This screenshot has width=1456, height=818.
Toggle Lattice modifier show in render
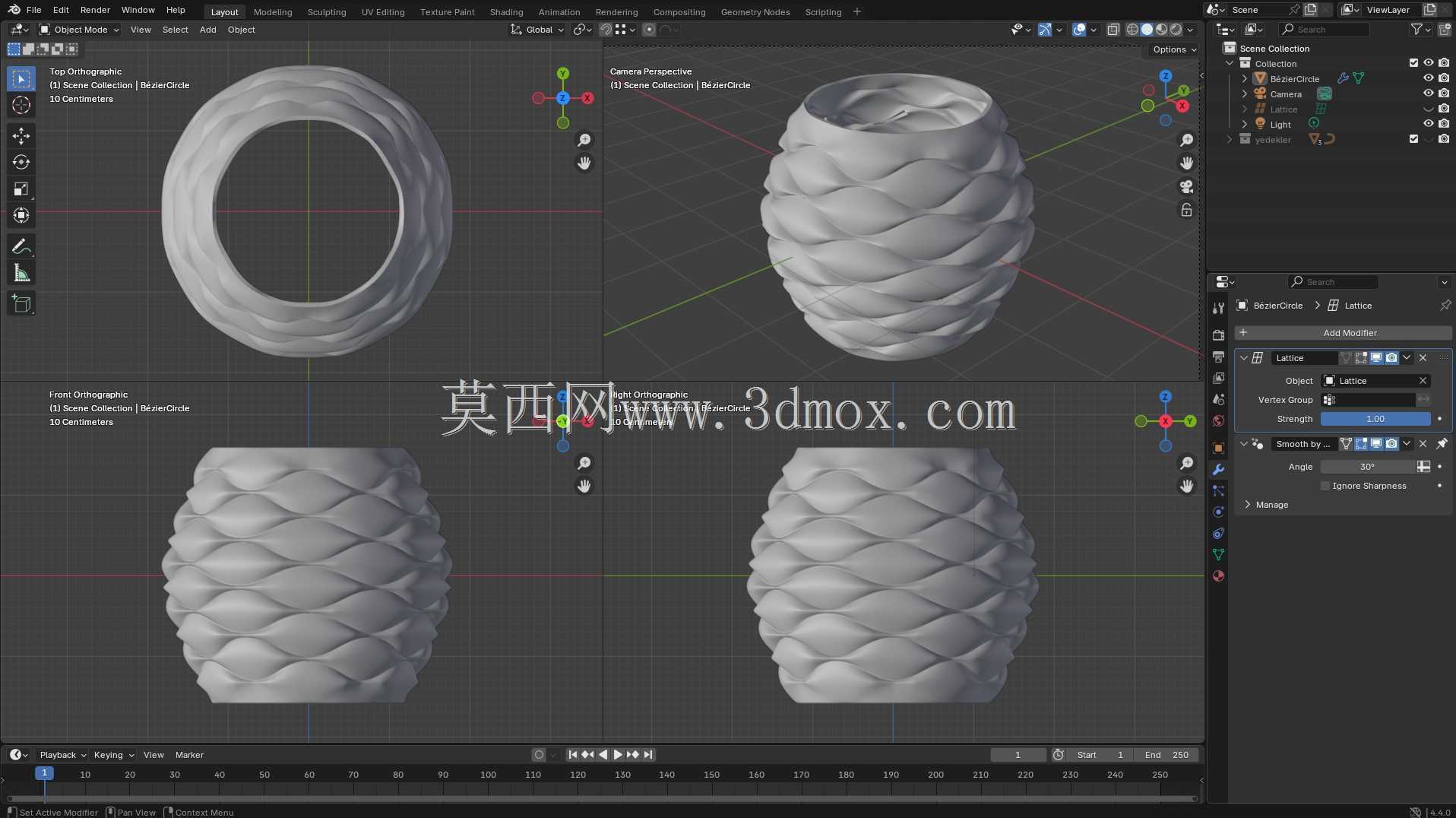tap(1391, 357)
